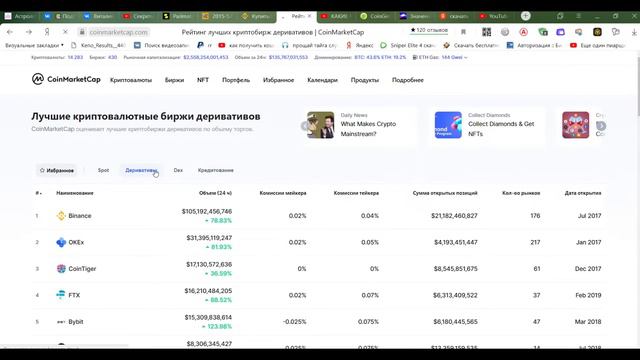The width and height of the screenshot is (640, 360).
Task: Open a new browser tab with plus button
Action: tap(526, 16)
